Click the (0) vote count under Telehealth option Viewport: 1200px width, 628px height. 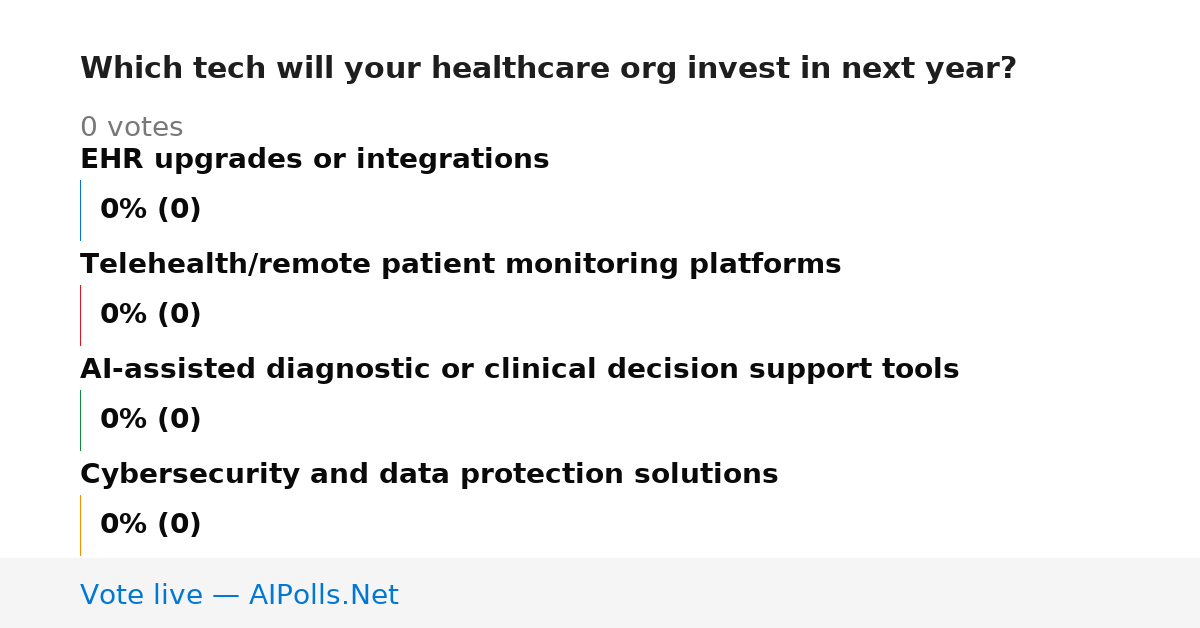click(x=179, y=315)
